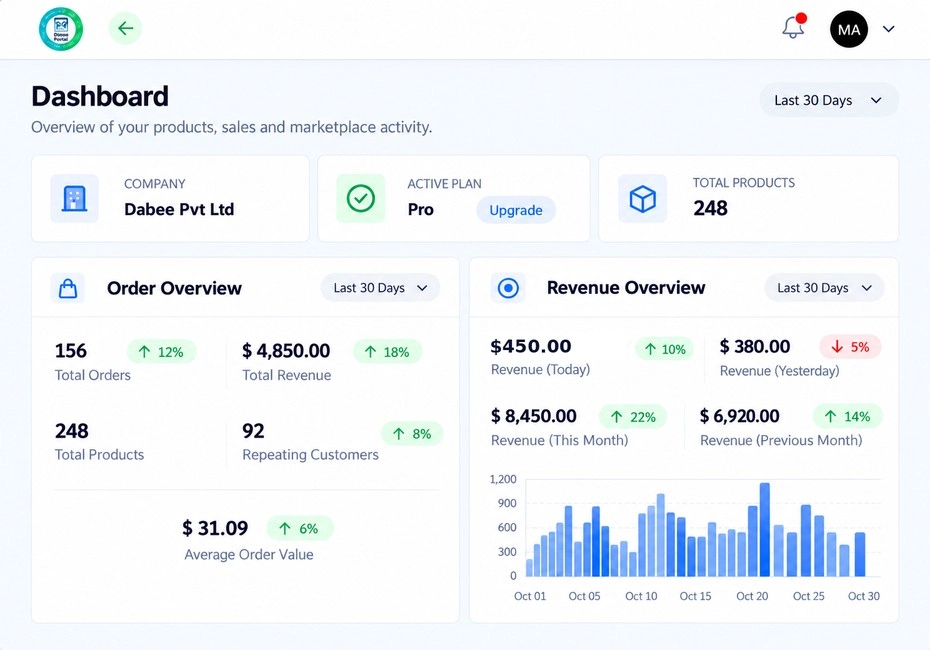
Task: Click the MA profile avatar
Action: coord(849,29)
